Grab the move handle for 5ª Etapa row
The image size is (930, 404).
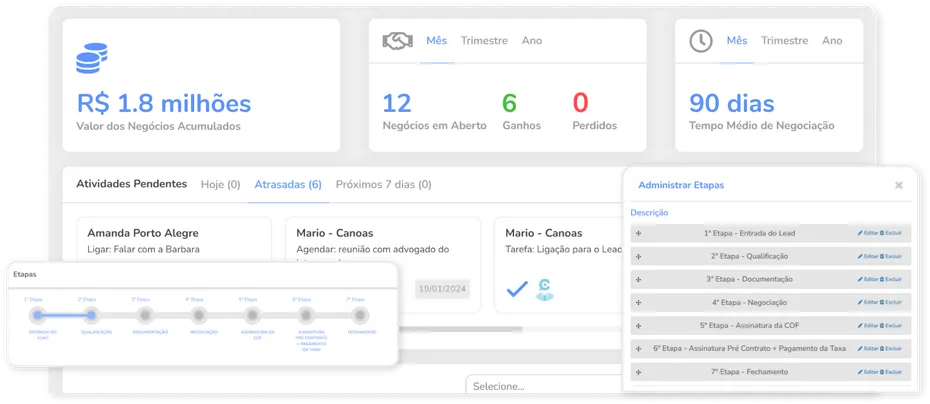coord(638,326)
